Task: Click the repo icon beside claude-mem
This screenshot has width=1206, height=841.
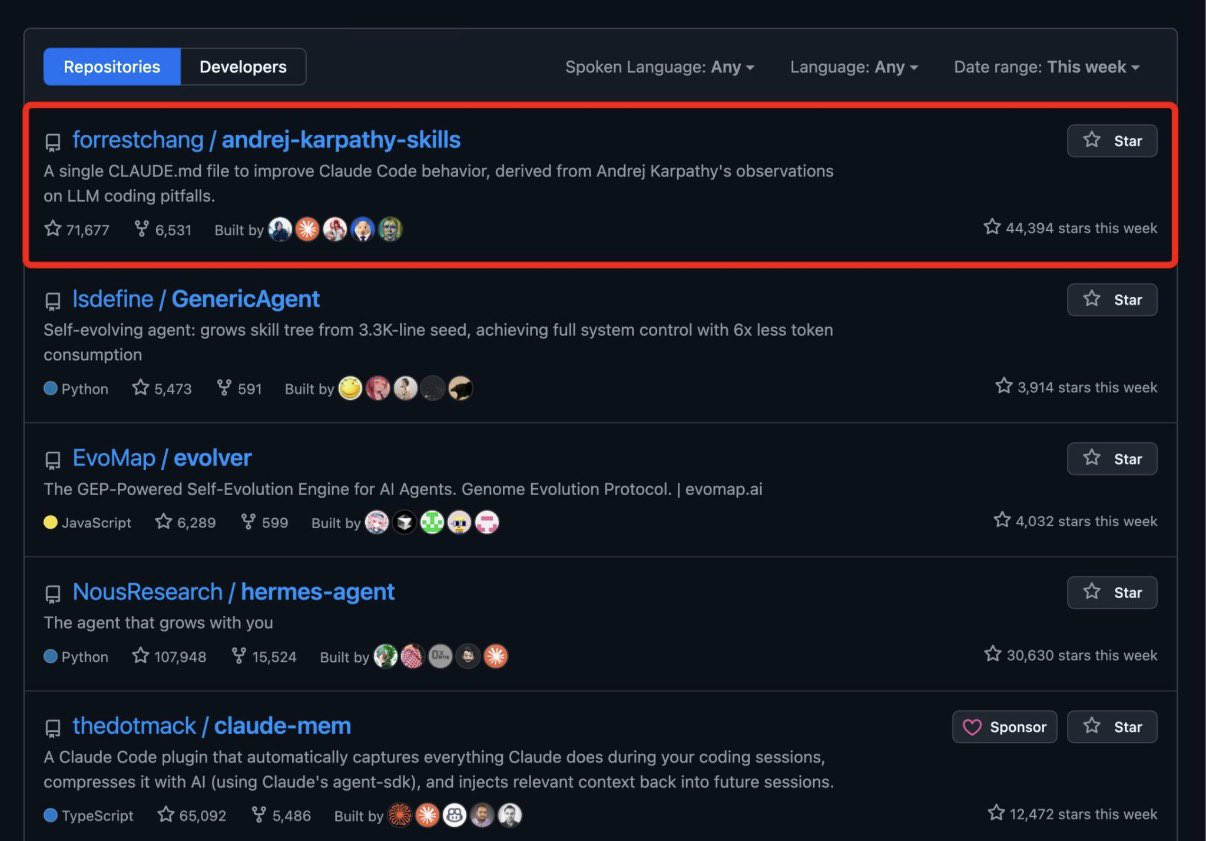Action: pos(53,728)
